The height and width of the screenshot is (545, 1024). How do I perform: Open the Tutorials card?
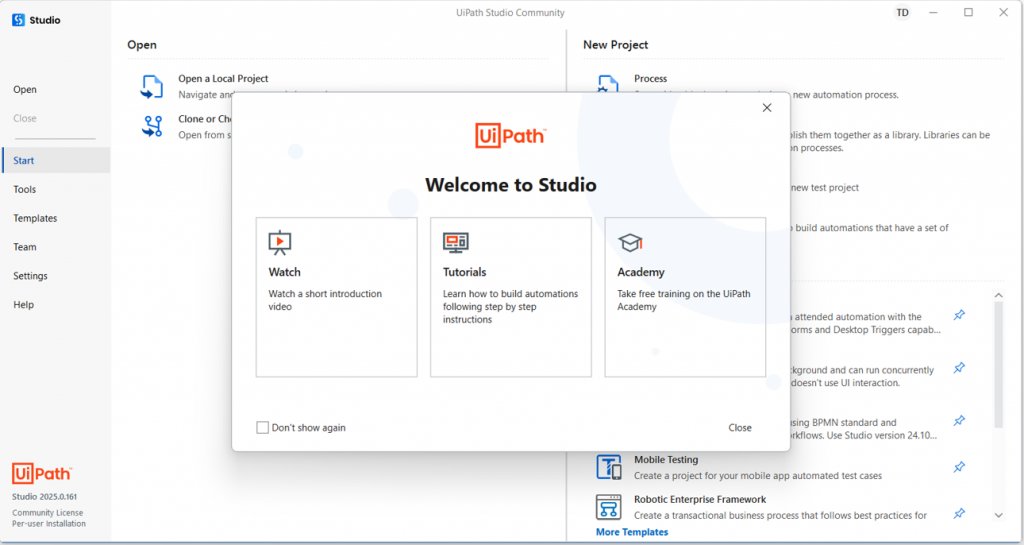coord(511,297)
